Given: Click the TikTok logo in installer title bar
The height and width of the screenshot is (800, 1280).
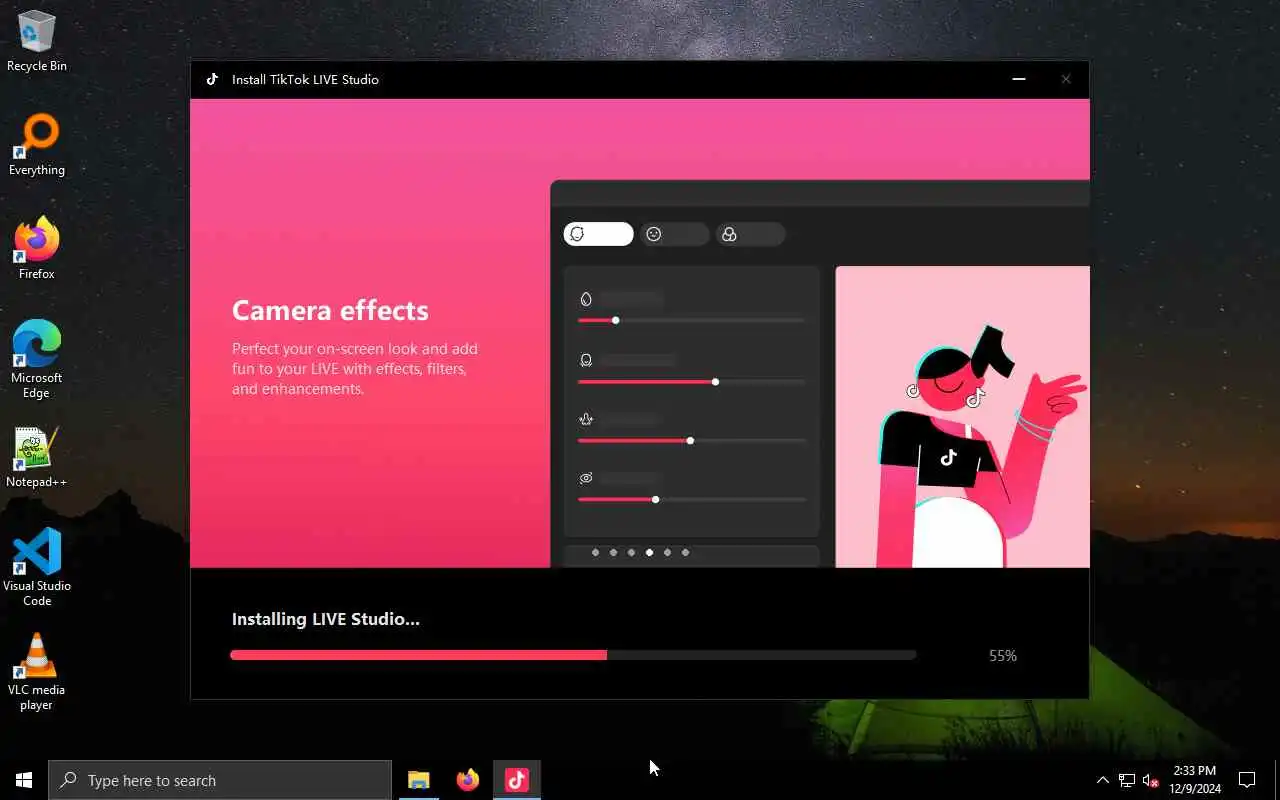Looking at the screenshot, I should (x=212, y=79).
